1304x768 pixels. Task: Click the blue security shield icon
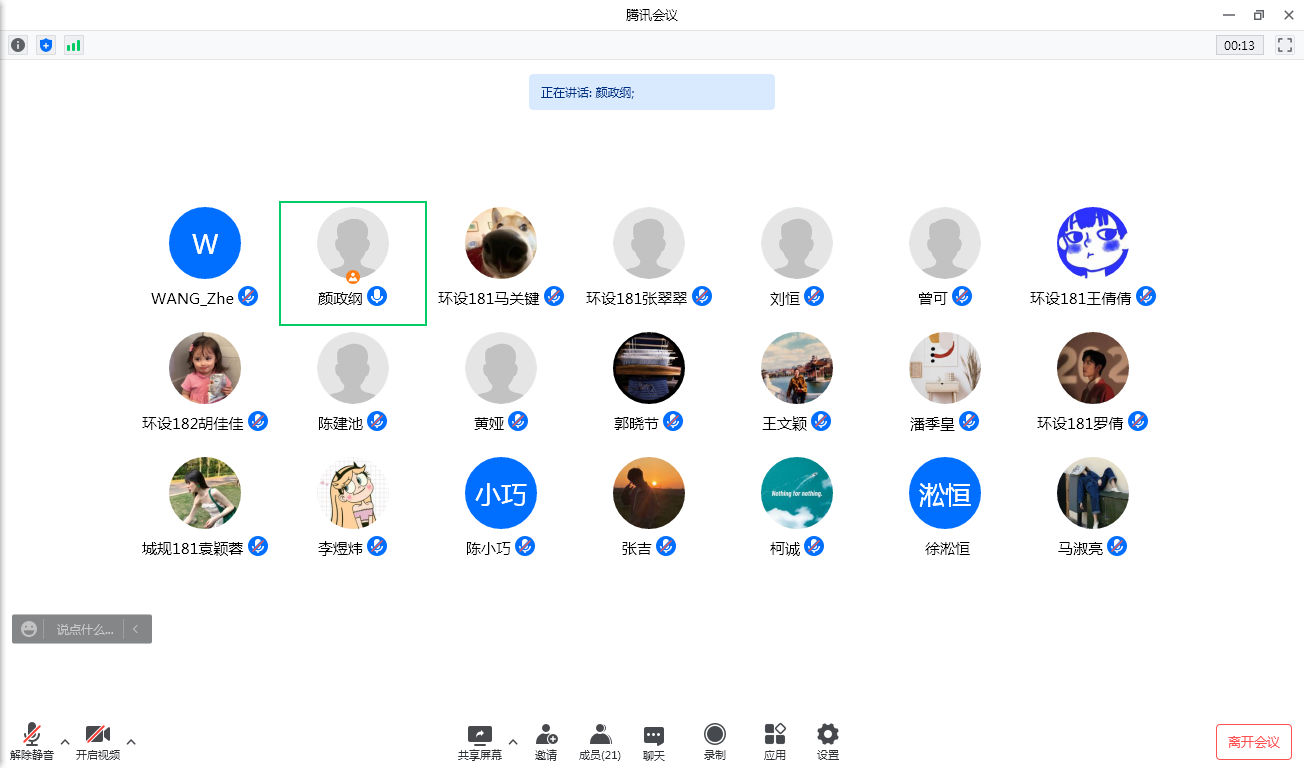point(46,45)
